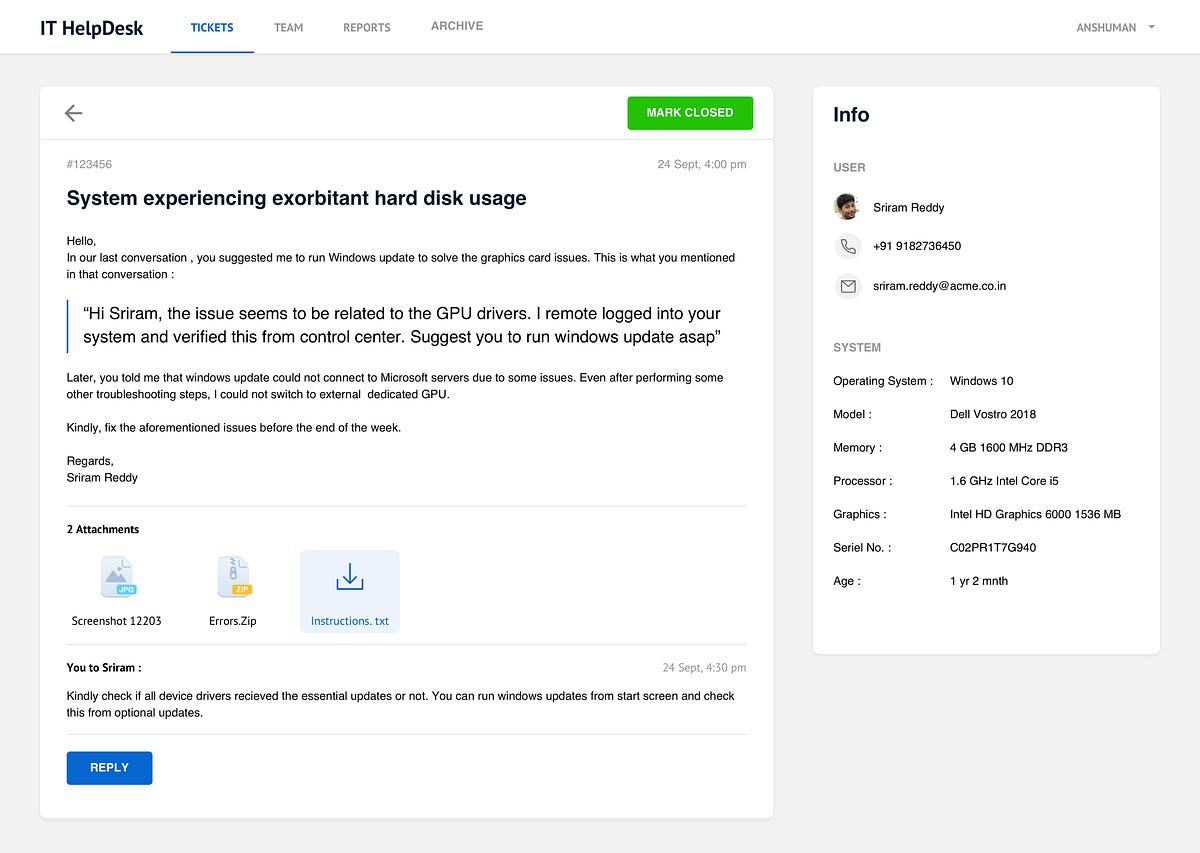
Task: View the ARCHIVE section
Action: click(456, 26)
